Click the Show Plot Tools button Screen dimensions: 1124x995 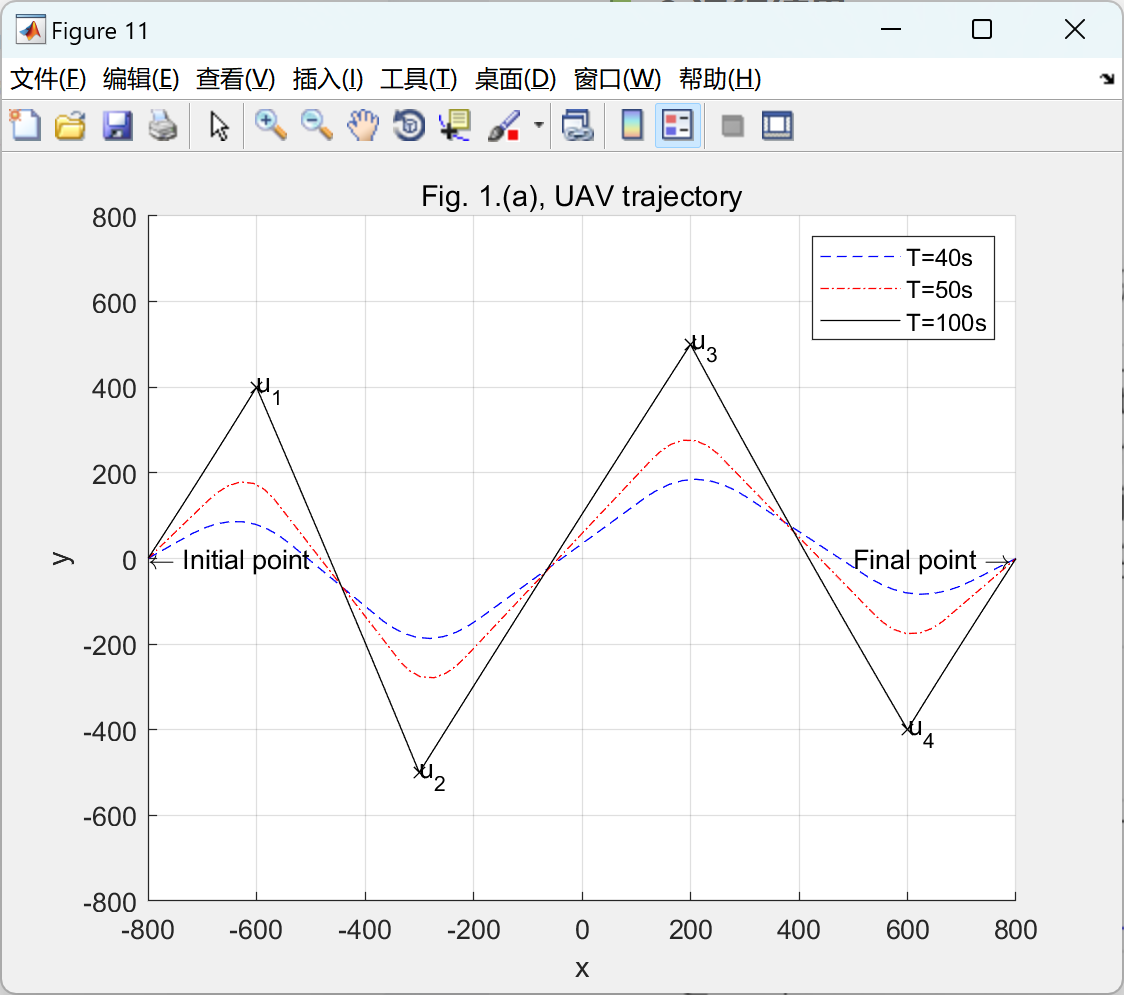tap(778, 126)
